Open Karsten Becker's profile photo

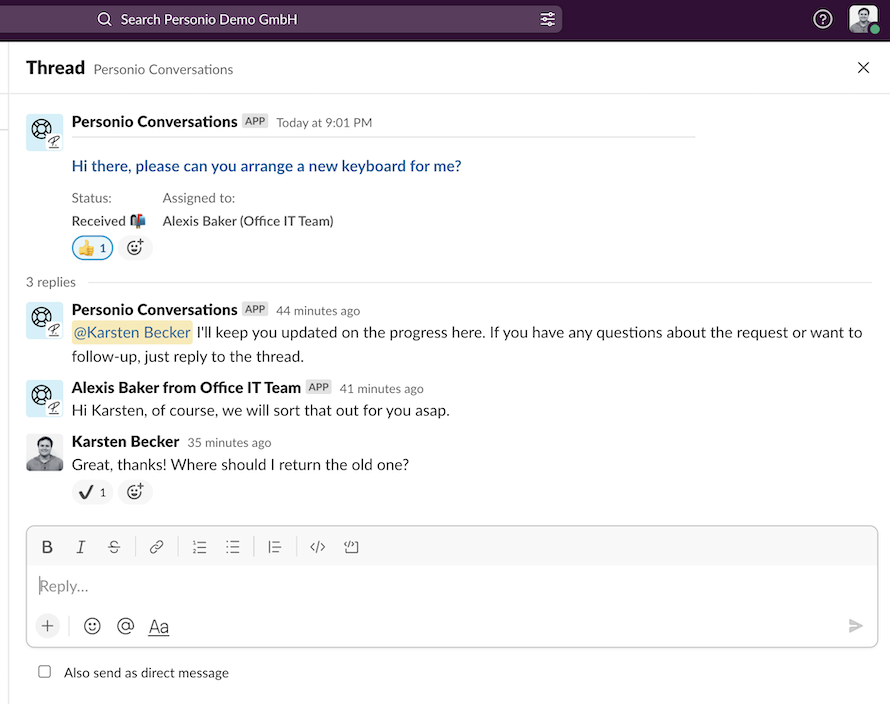44,452
